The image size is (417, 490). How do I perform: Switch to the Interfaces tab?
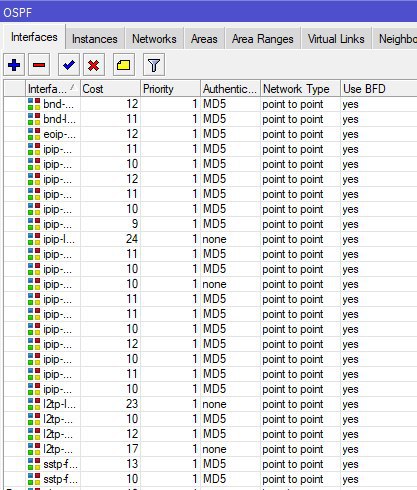(34, 37)
